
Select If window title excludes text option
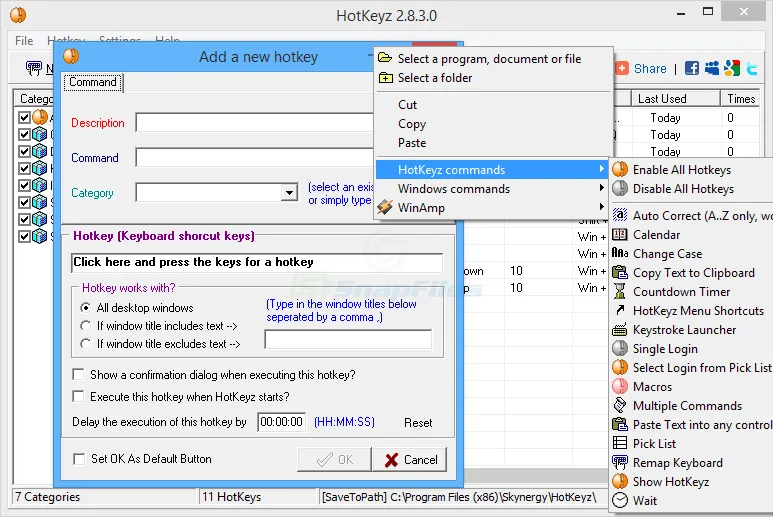86,344
